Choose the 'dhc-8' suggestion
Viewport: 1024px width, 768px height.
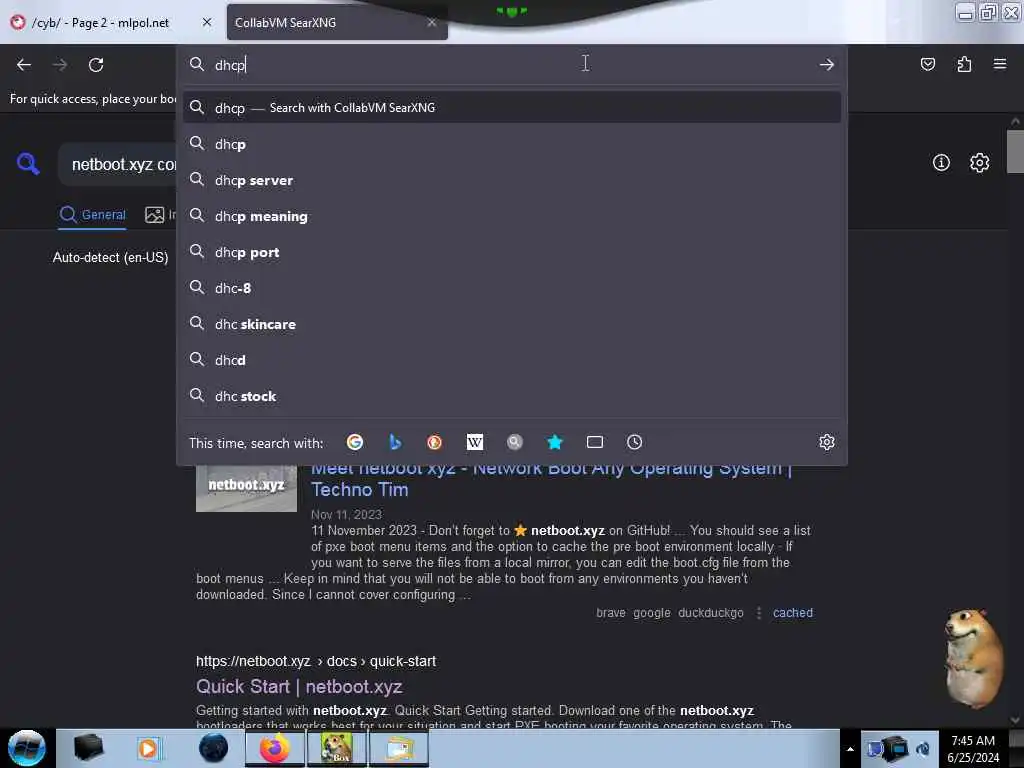tap(512, 287)
